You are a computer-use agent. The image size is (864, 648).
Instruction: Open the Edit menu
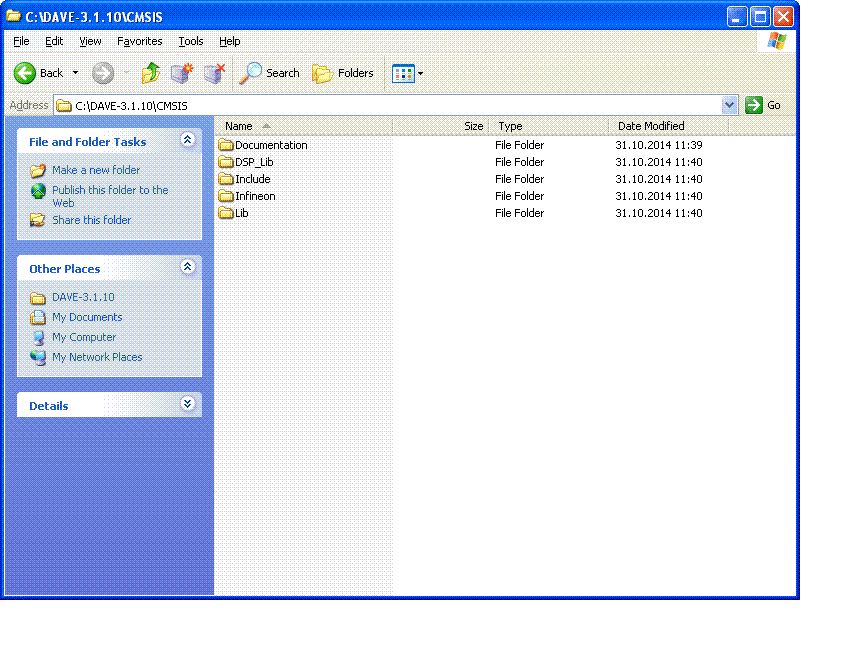(54, 41)
